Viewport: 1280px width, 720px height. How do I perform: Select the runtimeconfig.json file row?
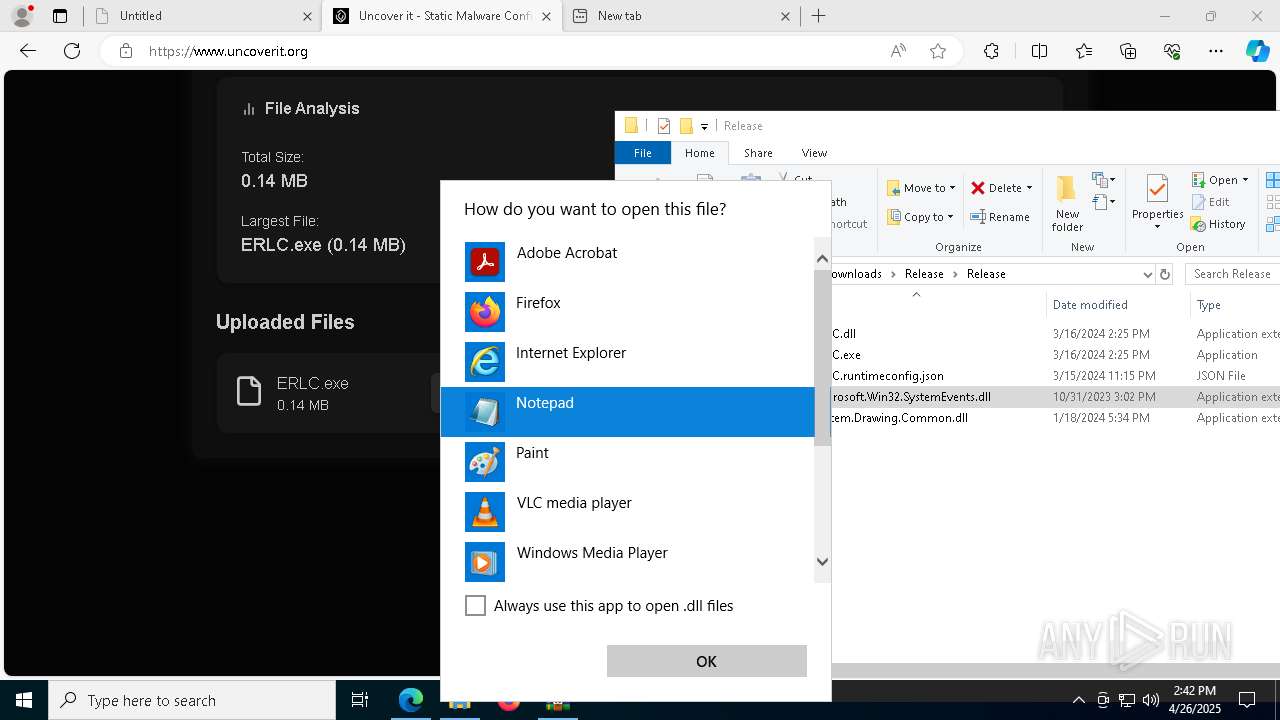point(1055,376)
